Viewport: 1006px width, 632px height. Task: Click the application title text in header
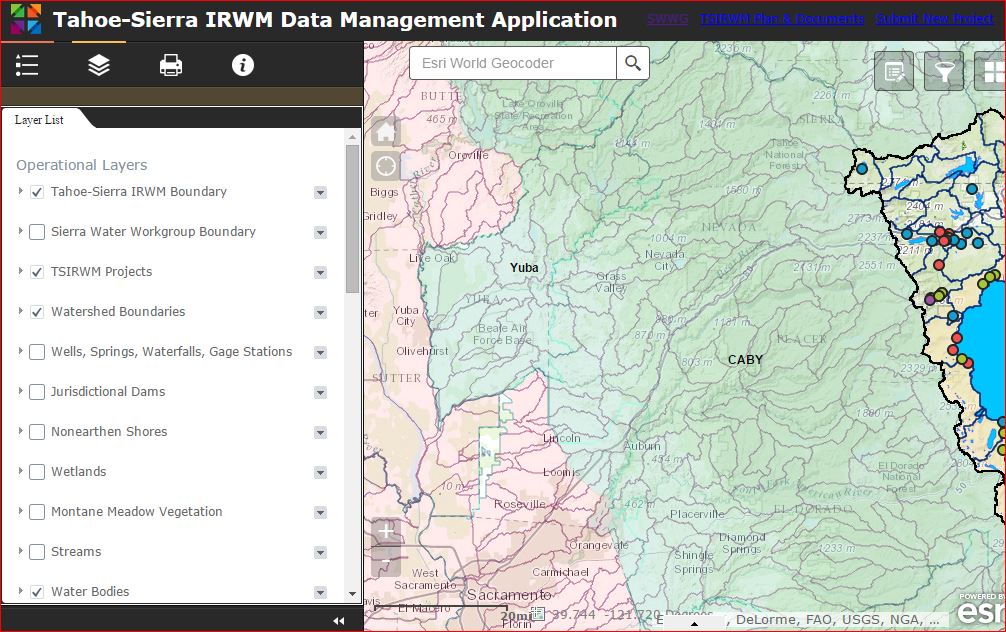(335, 20)
